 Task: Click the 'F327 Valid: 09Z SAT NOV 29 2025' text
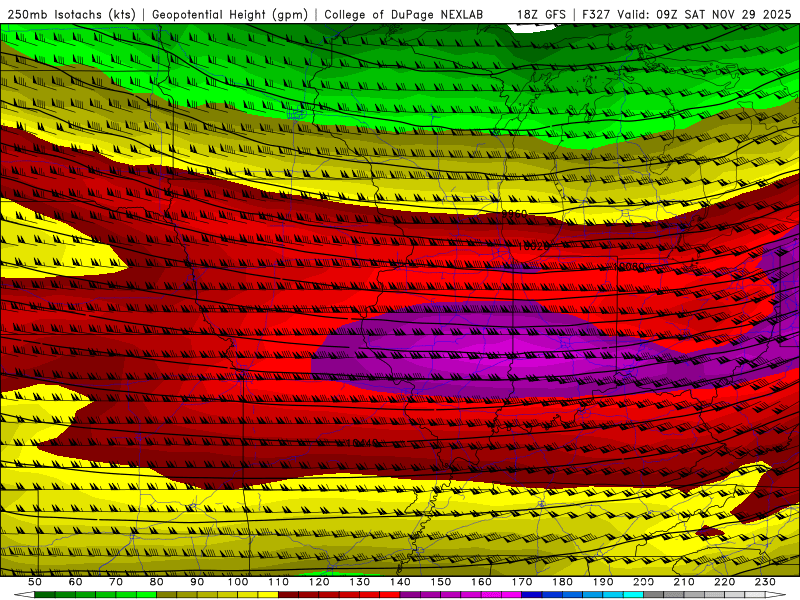point(686,15)
